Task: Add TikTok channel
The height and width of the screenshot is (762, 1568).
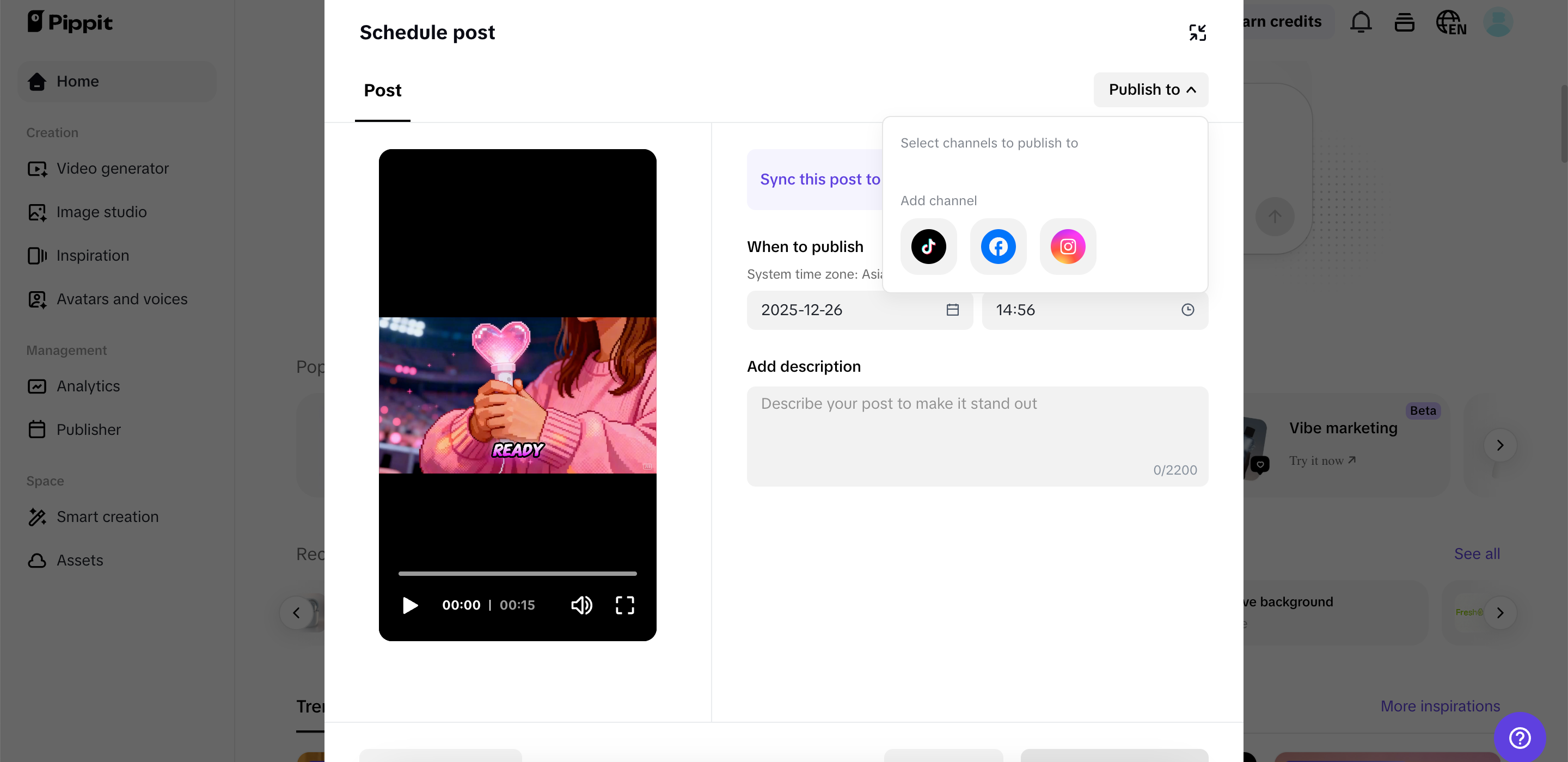Action: [928, 247]
